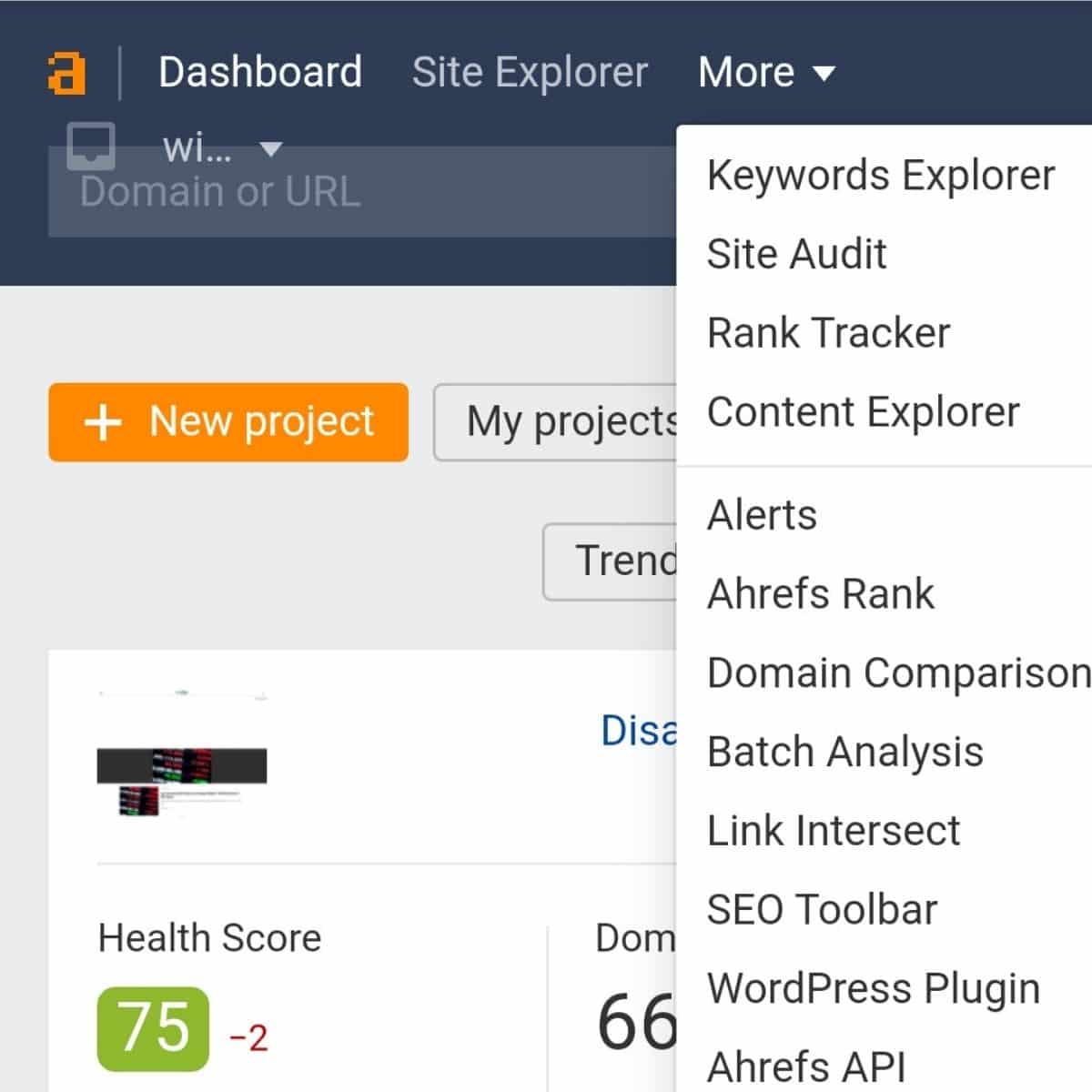Click the Trend button
The height and width of the screenshot is (1092, 1092).
(x=612, y=561)
